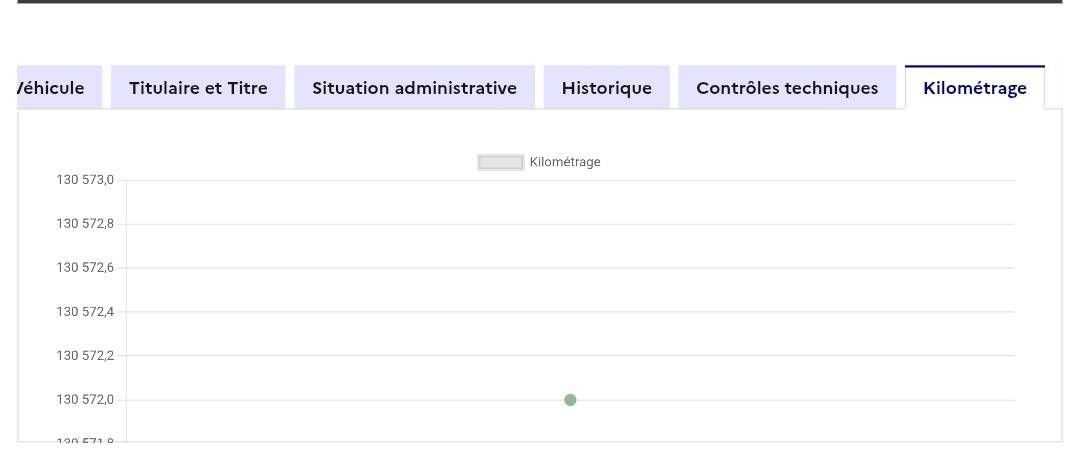
Task: Select the Kilométrage tab
Action: click(975, 88)
